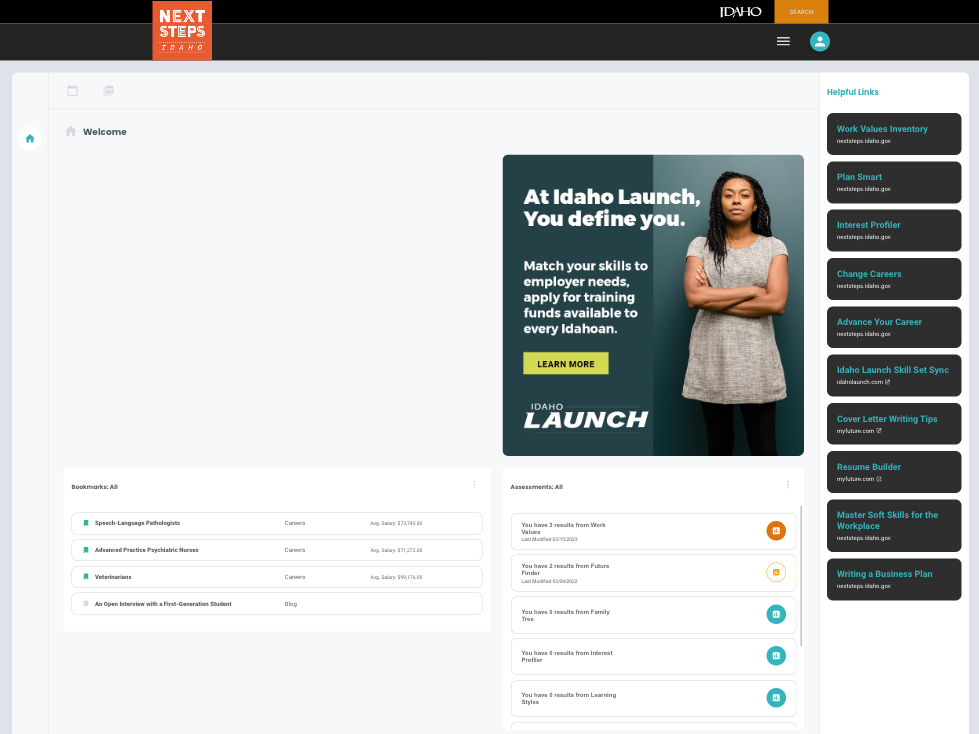Open the Family Tree assessment icon

[776, 614]
